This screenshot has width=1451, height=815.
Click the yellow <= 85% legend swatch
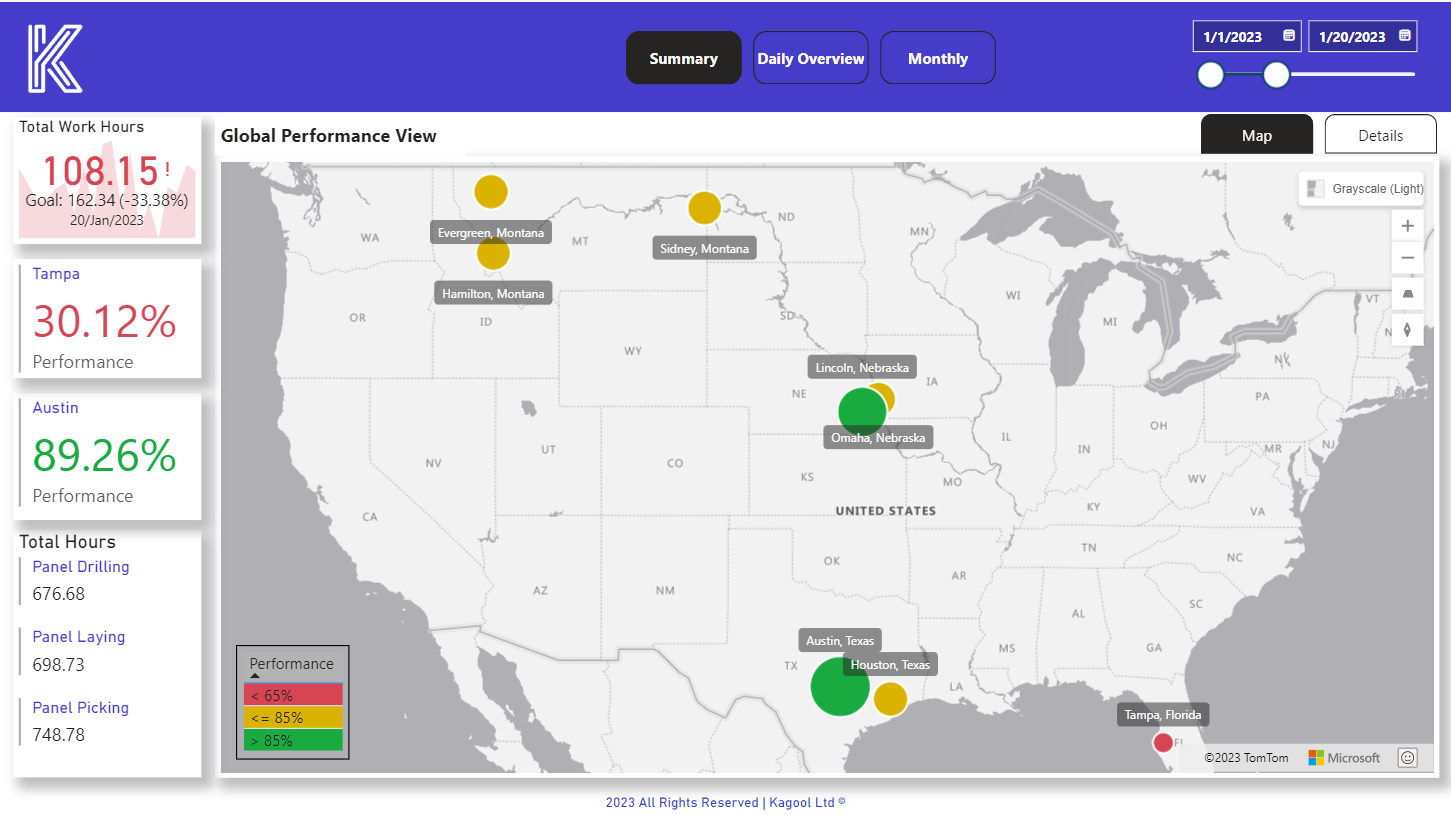[x=293, y=717]
